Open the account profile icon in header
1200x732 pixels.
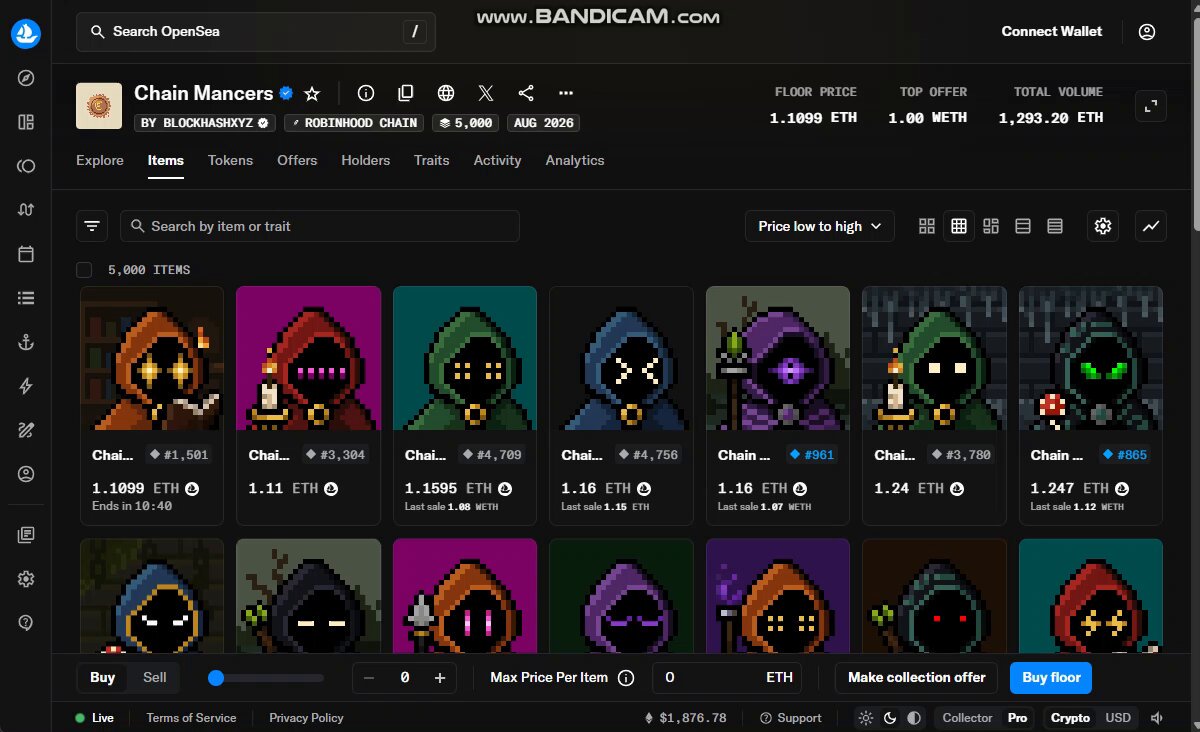[1147, 32]
